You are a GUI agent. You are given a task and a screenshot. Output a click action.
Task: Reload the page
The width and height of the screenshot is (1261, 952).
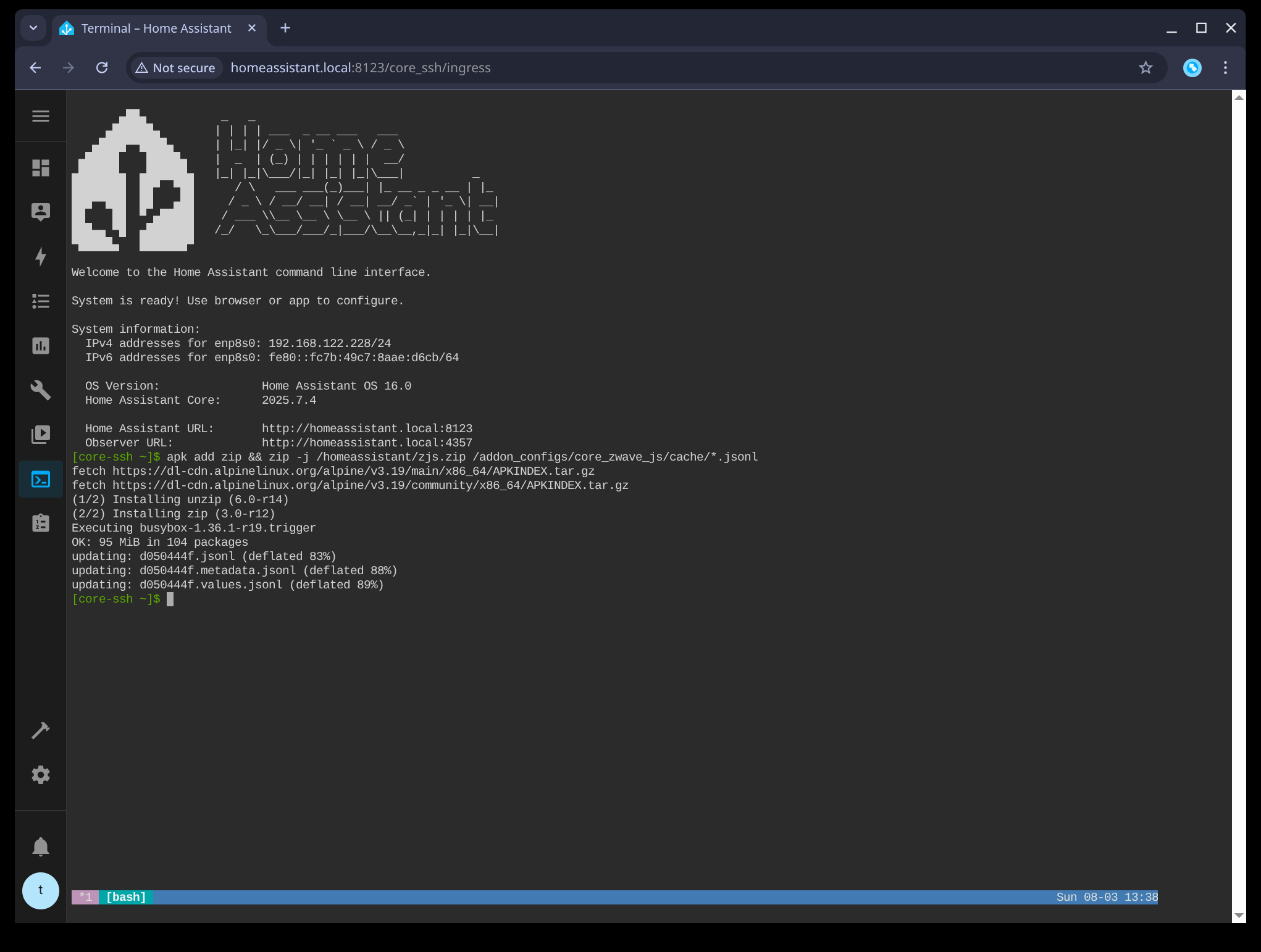point(102,68)
